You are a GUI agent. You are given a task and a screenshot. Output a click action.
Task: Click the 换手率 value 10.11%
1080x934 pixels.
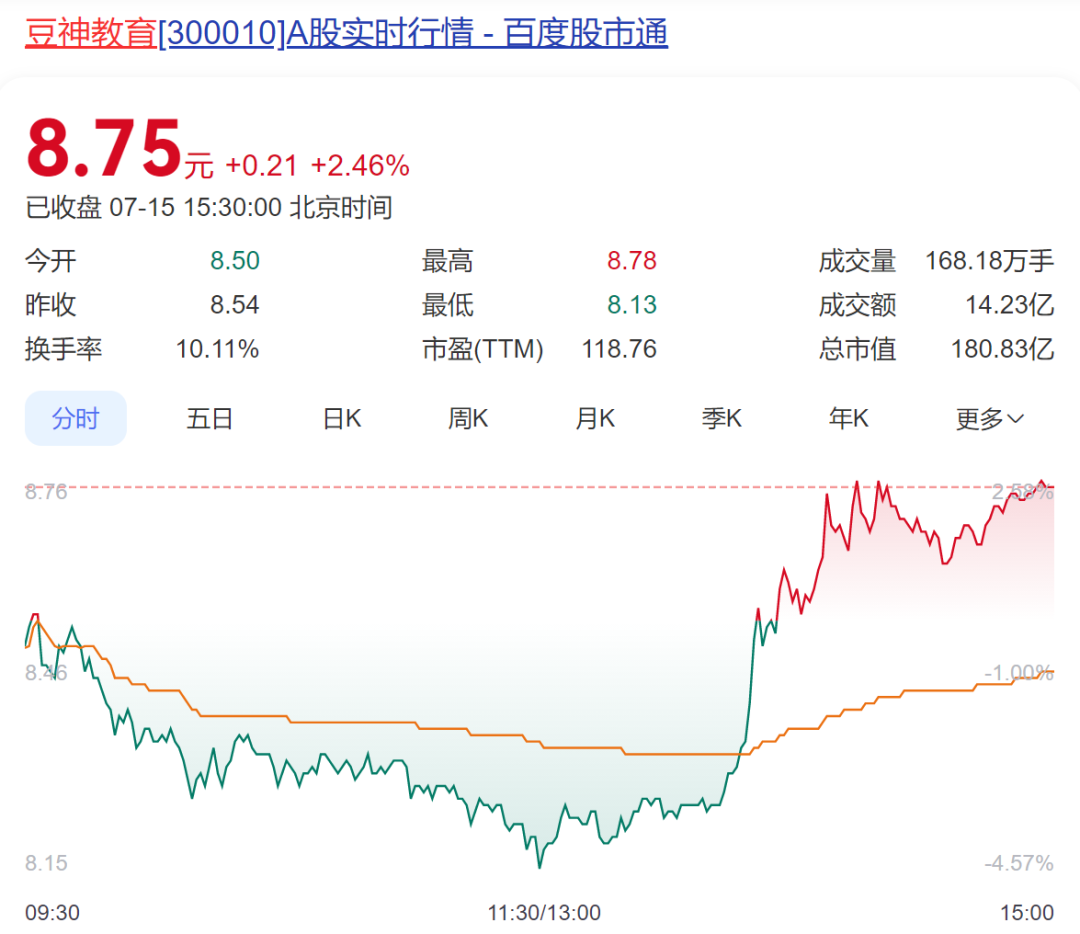pos(218,349)
